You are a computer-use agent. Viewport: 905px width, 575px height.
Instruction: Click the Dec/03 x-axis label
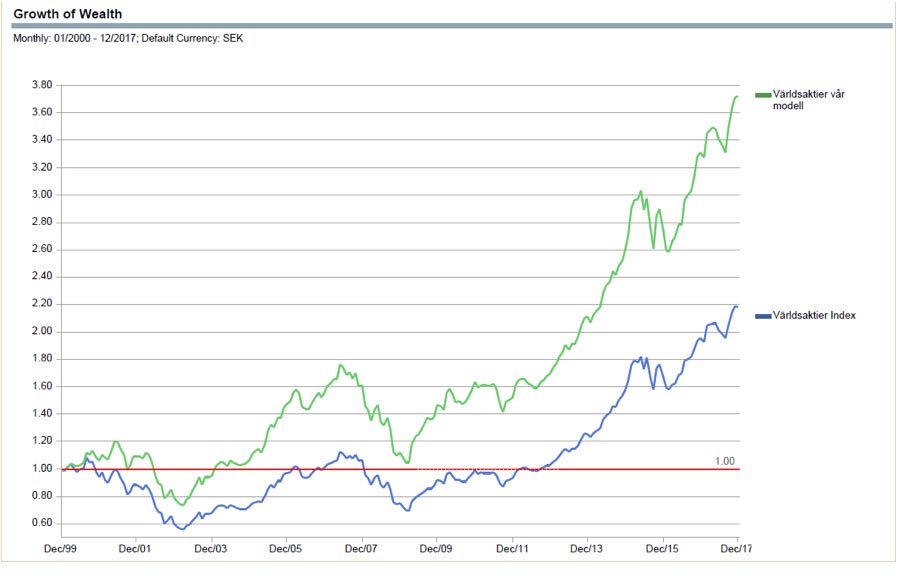click(x=211, y=548)
